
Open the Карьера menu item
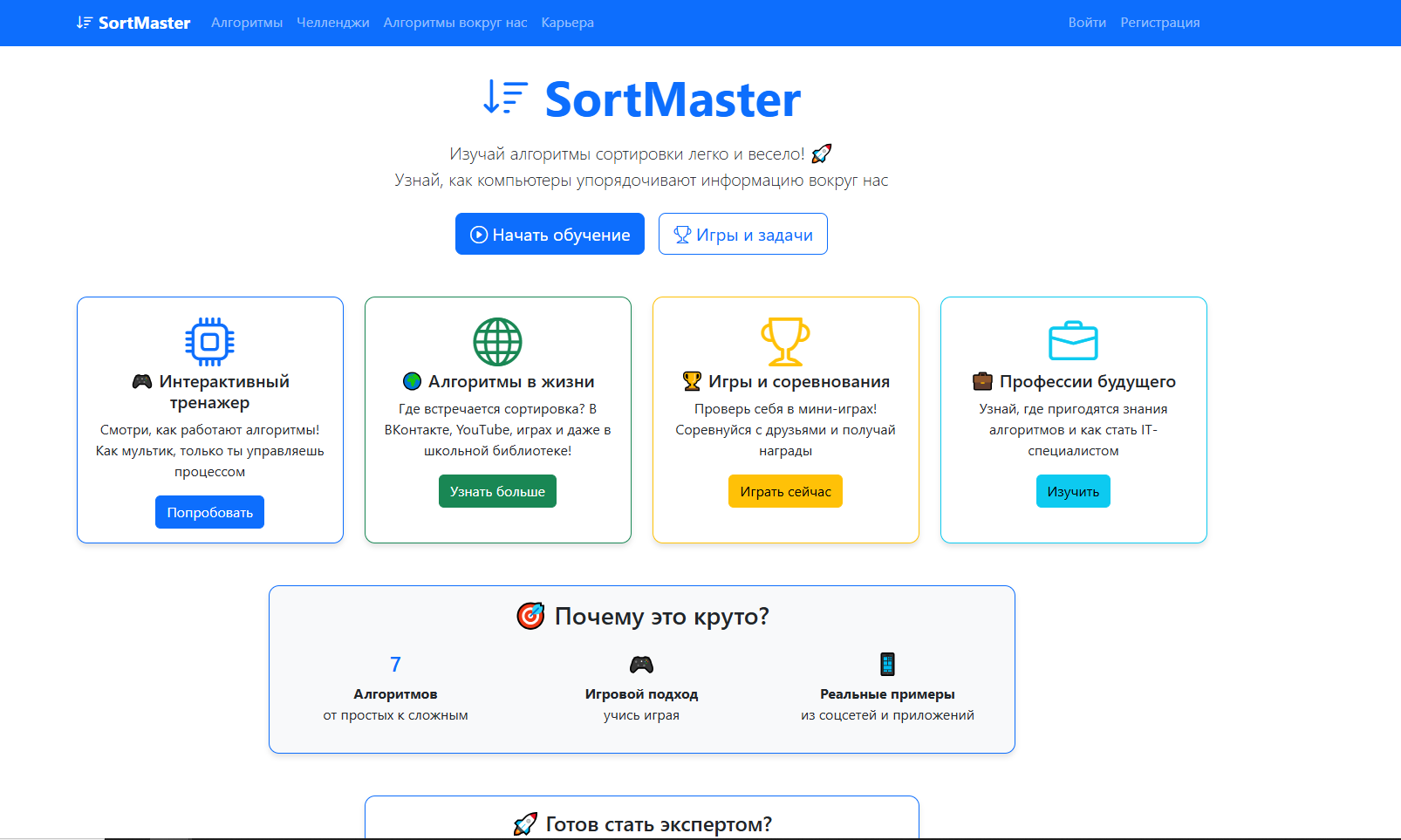point(567,23)
